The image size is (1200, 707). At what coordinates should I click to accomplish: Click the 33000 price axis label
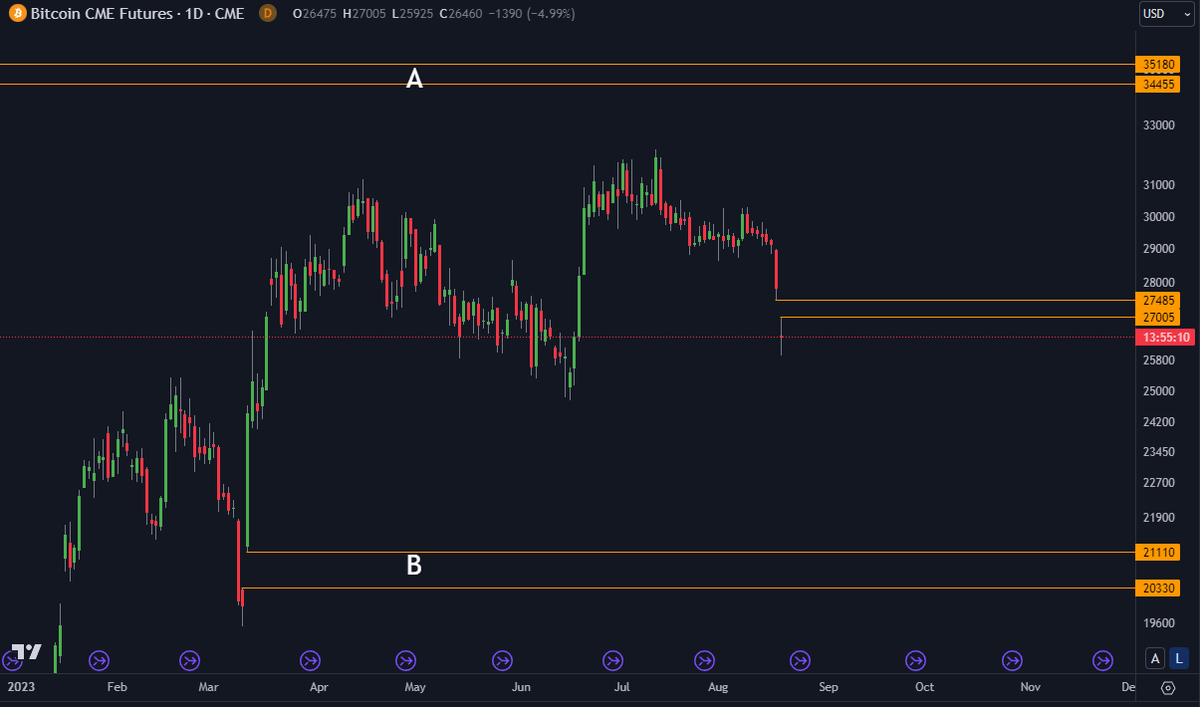[1159, 126]
